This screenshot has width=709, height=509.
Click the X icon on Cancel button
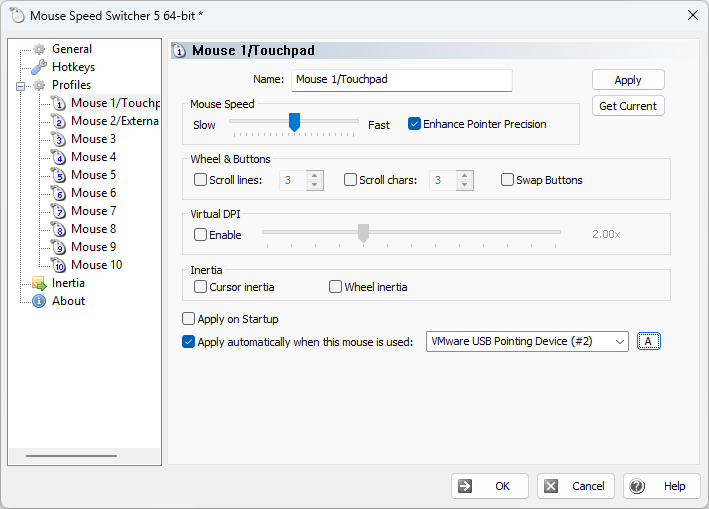point(551,486)
